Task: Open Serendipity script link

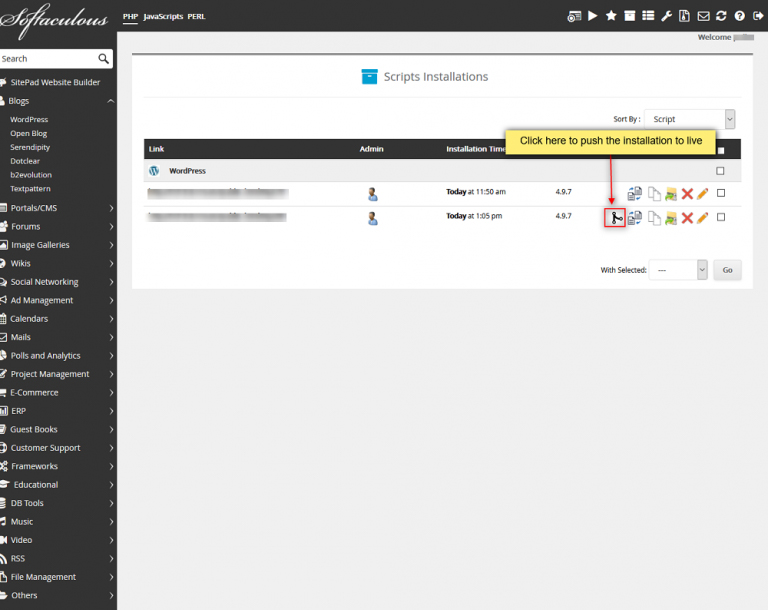Action: tap(30, 147)
